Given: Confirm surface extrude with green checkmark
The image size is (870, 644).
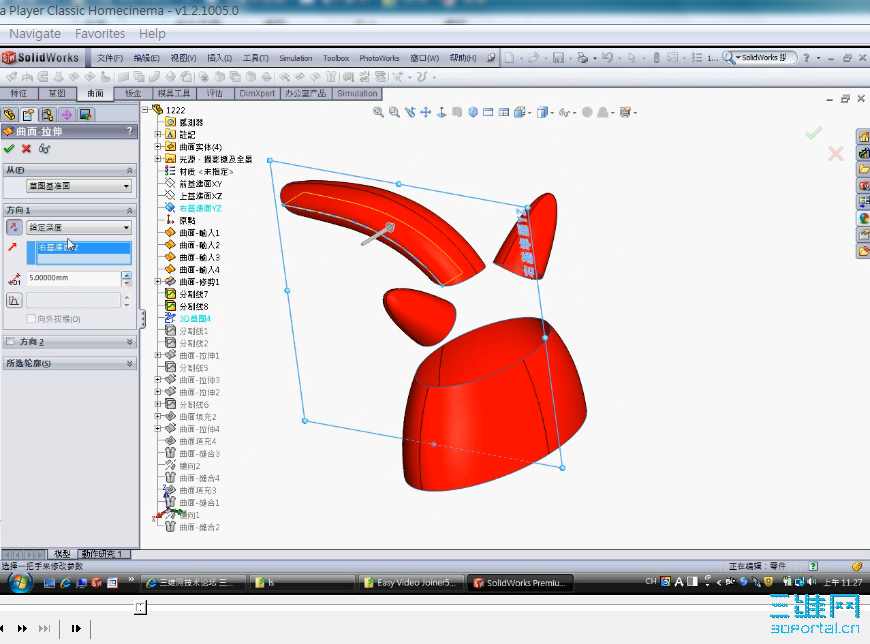Looking at the screenshot, I should pos(9,149).
